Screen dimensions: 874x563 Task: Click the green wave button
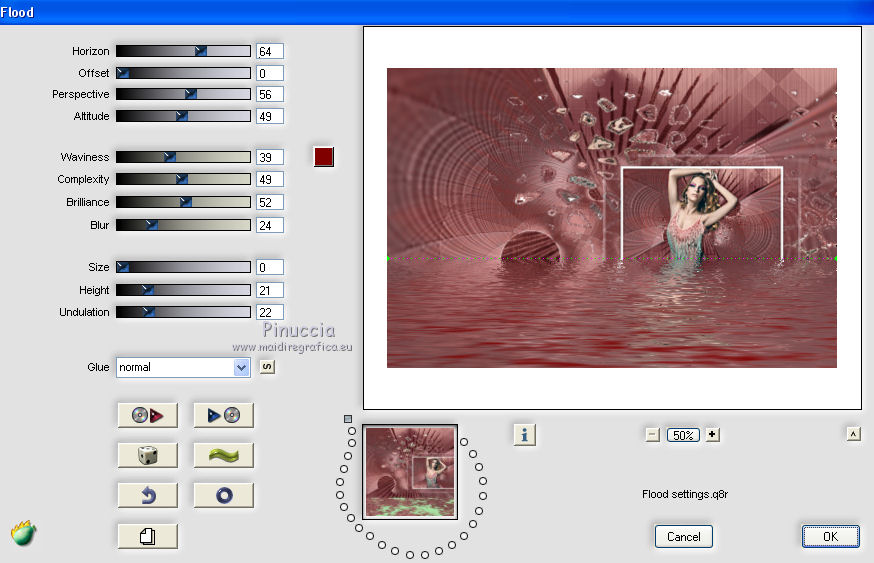point(224,455)
